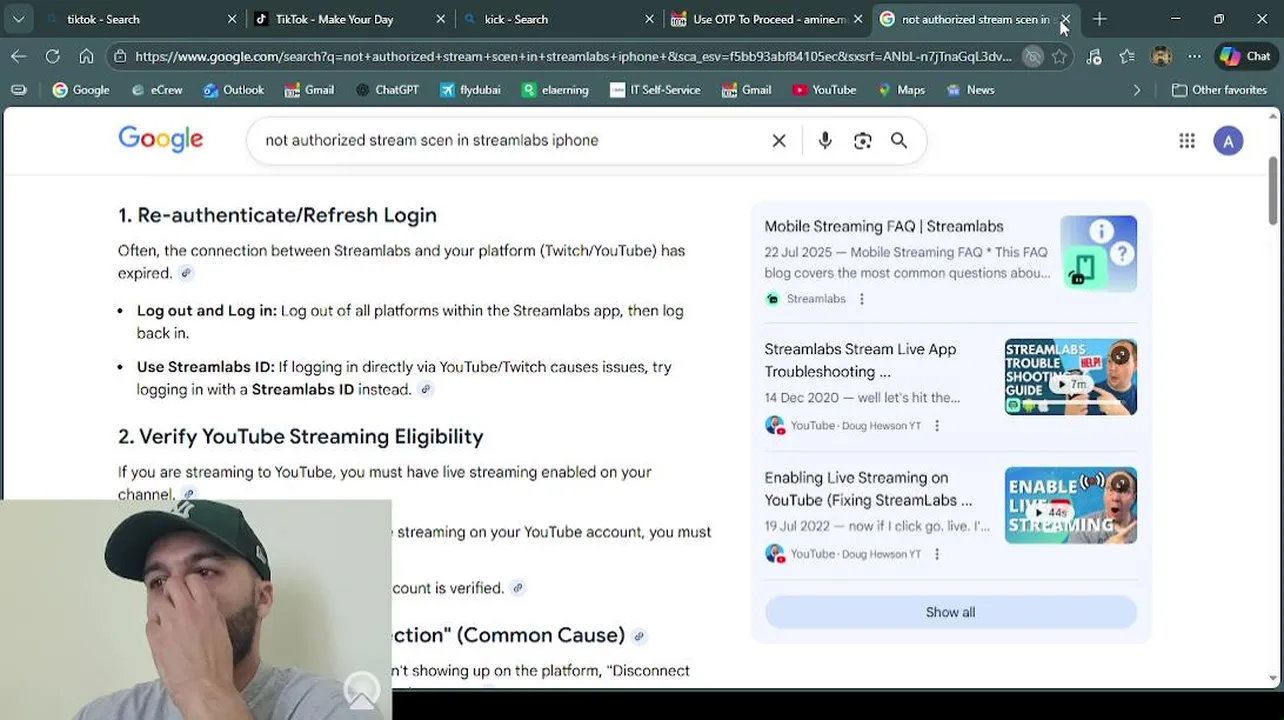Open the Outlook bookmark
1284x720 pixels.
tap(233, 90)
